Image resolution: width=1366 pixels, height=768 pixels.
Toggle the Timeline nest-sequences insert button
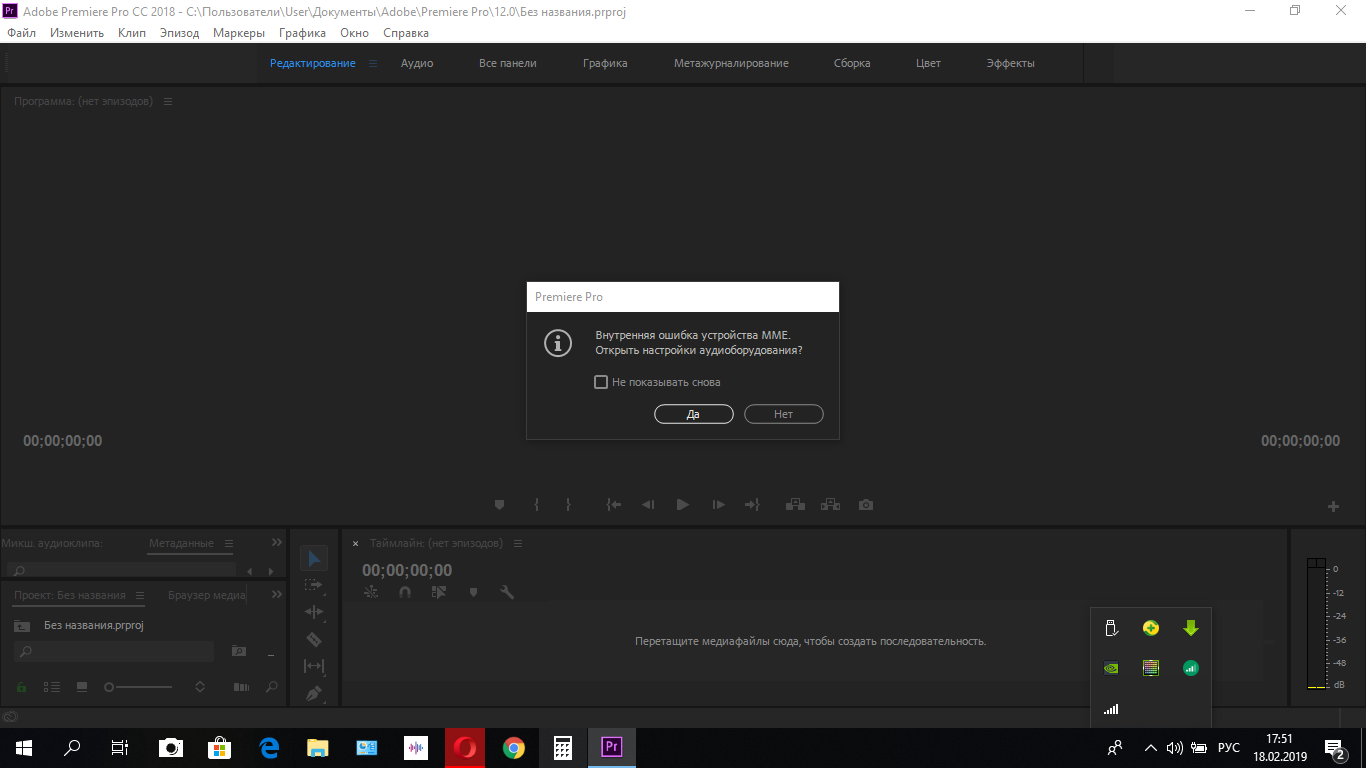tap(372, 592)
